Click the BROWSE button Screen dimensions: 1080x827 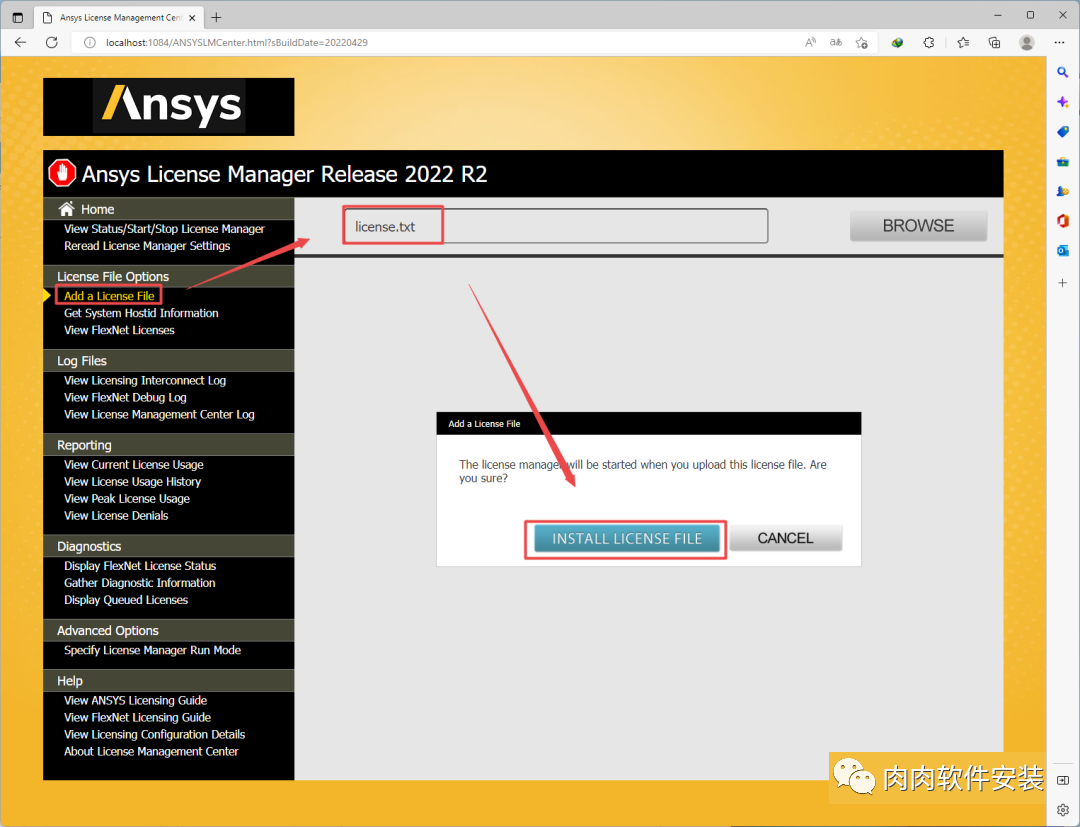click(918, 226)
